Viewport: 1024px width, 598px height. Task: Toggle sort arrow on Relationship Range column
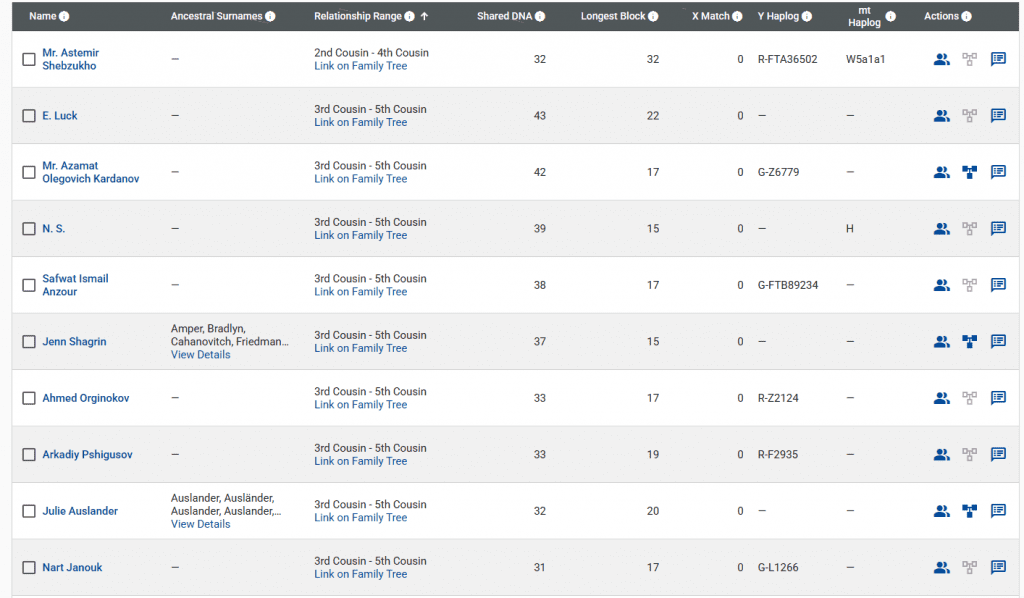pos(424,16)
